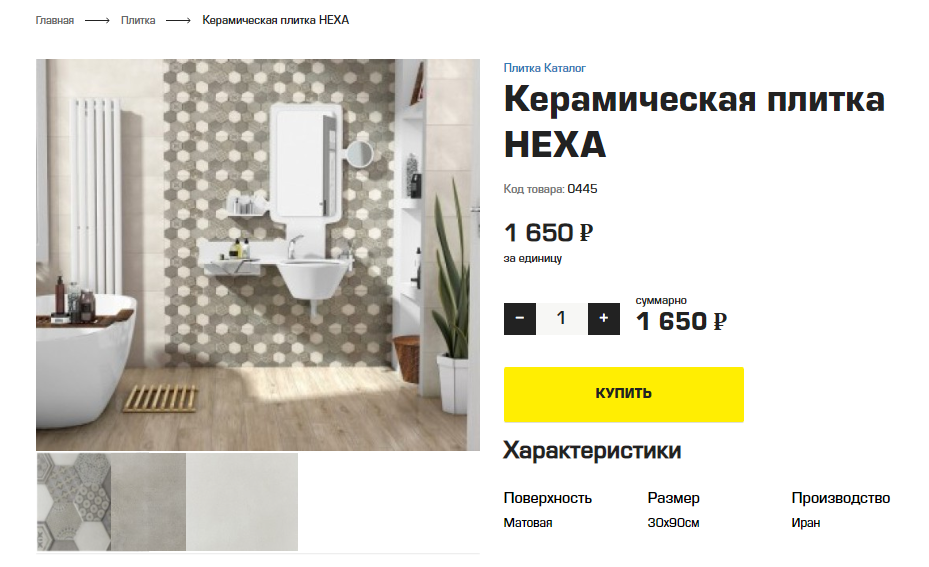Click the Характеристики heading
The image size is (929, 567).
point(592,451)
